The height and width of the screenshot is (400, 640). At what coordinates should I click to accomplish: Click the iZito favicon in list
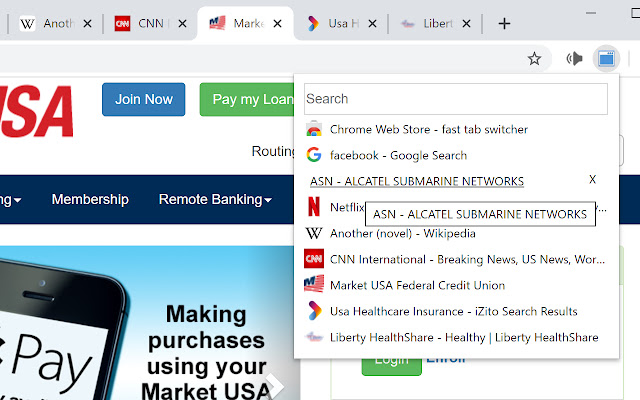click(x=314, y=311)
